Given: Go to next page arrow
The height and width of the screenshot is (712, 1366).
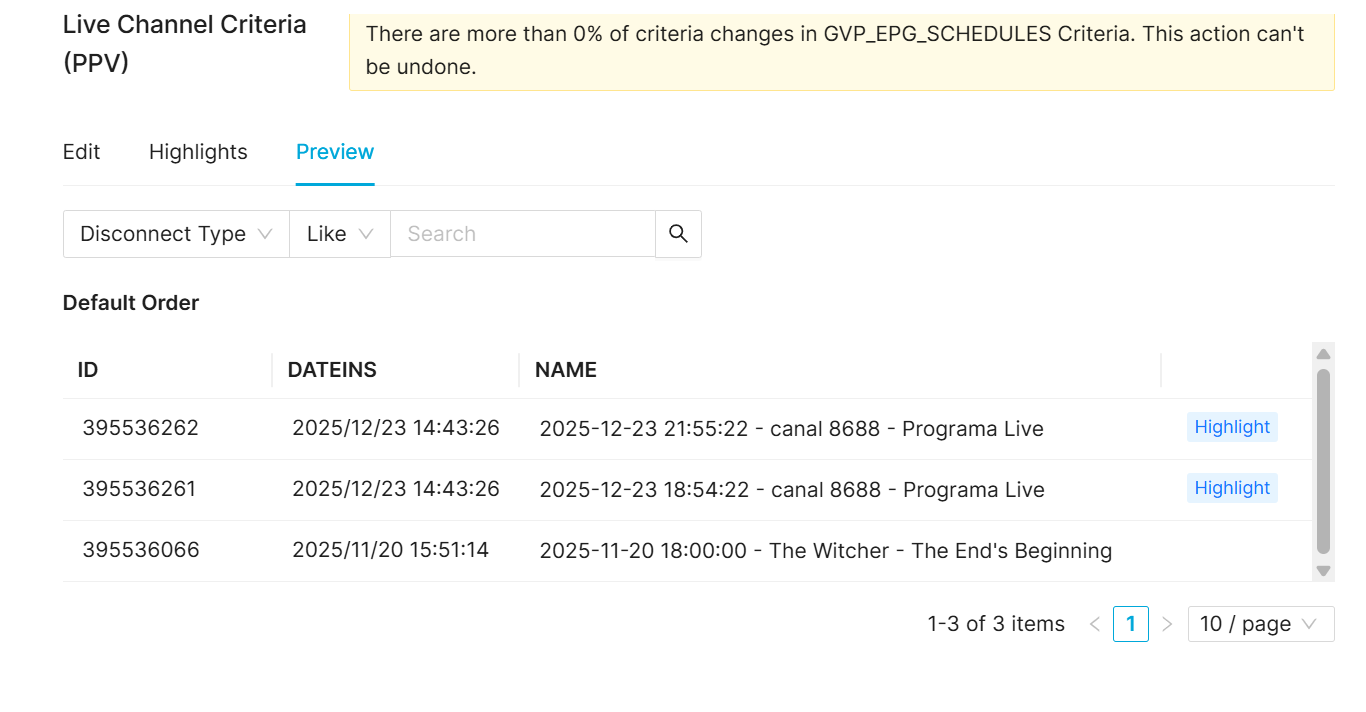Looking at the screenshot, I should tap(1167, 624).
